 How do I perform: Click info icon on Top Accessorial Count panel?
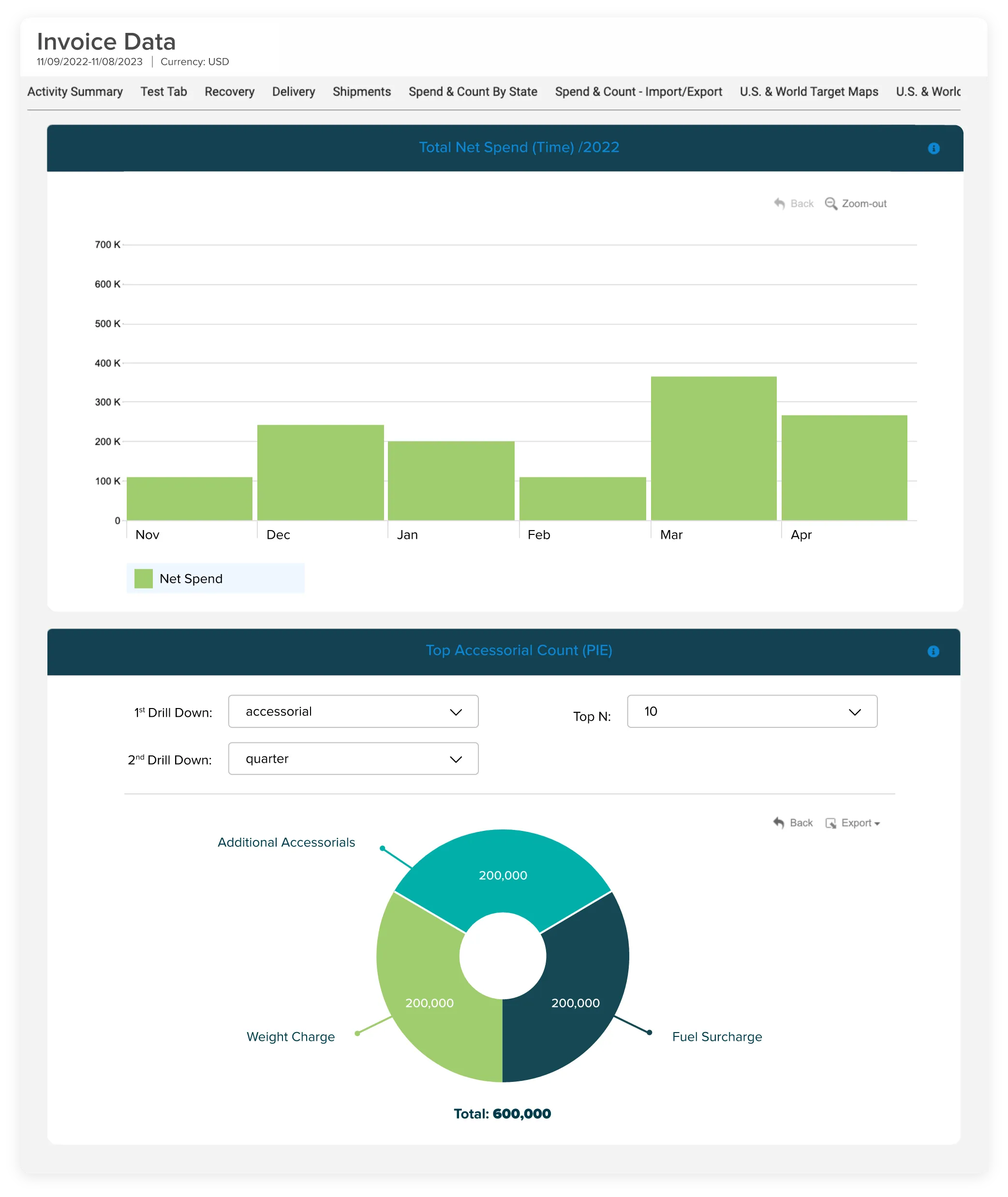coord(933,651)
